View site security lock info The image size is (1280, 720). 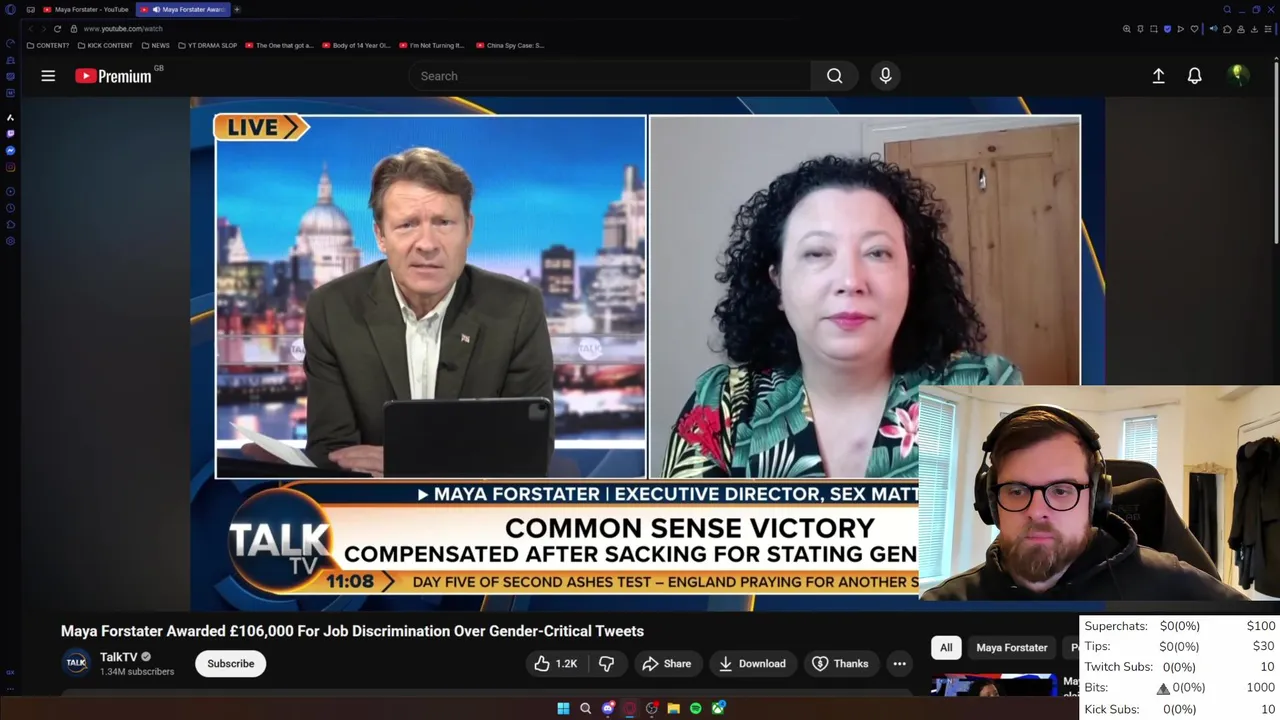(x=73, y=29)
